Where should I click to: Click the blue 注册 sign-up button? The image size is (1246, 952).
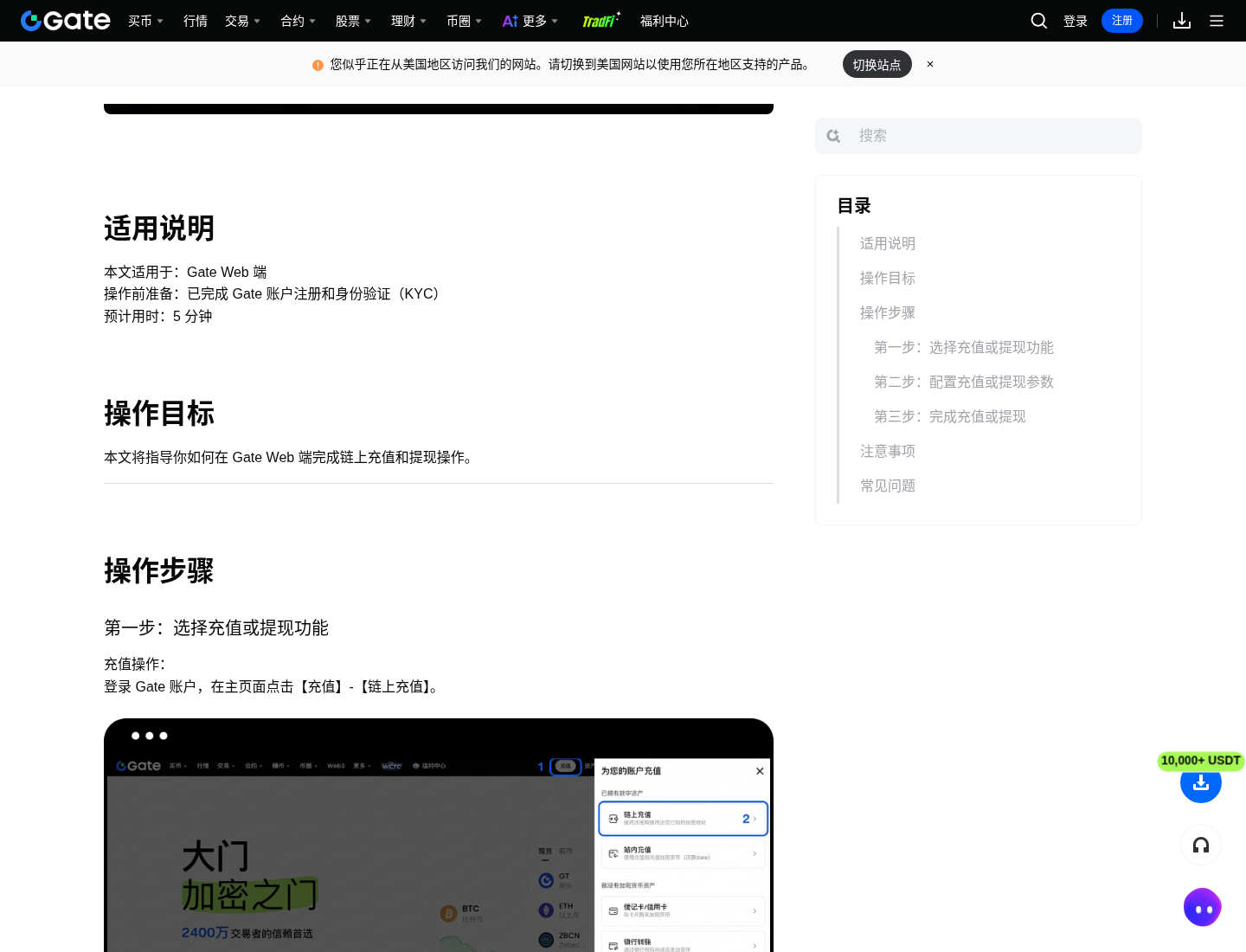click(x=1122, y=21)
